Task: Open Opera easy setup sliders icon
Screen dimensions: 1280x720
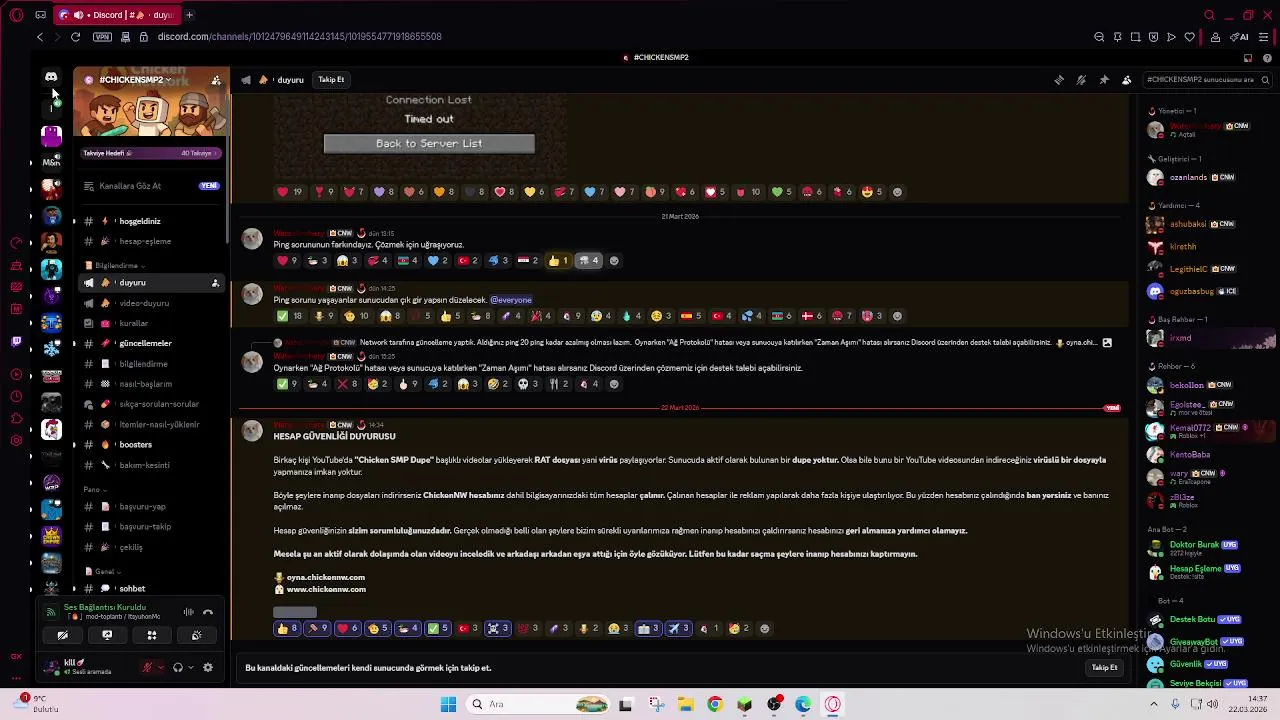Action: [x=1264, y=37]
